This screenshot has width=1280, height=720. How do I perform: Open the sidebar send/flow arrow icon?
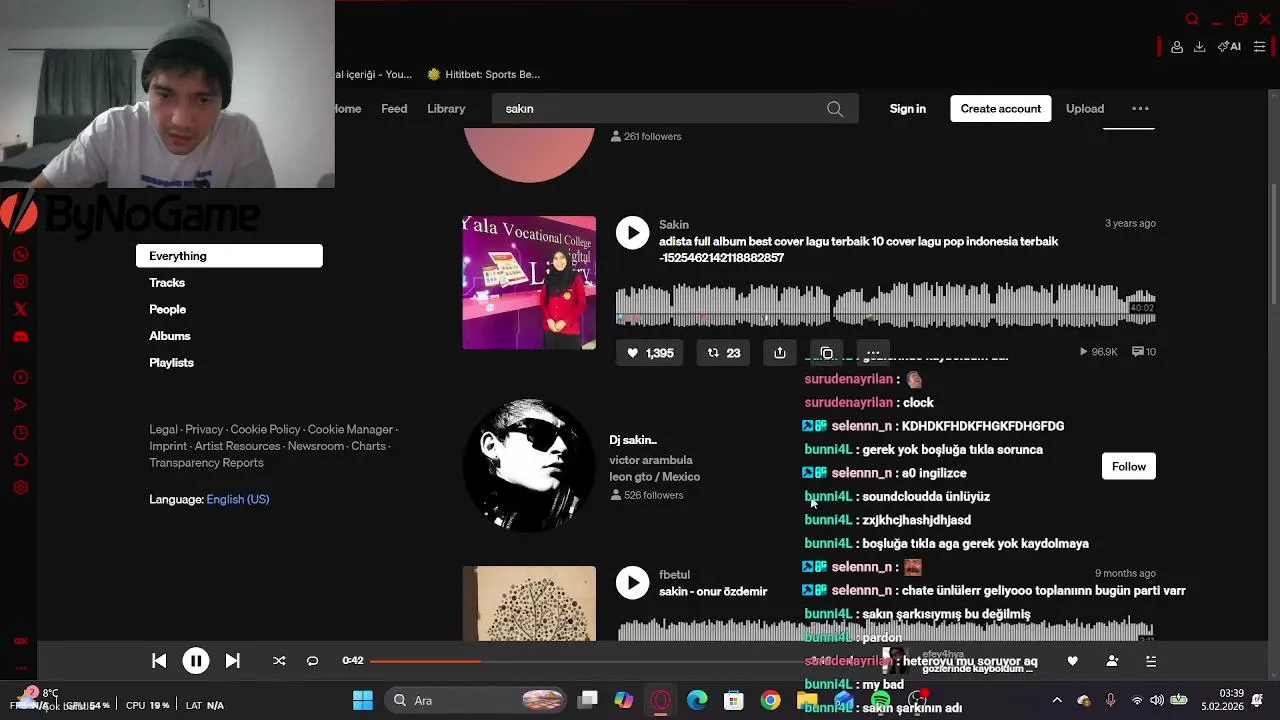[x=20, y=405]
